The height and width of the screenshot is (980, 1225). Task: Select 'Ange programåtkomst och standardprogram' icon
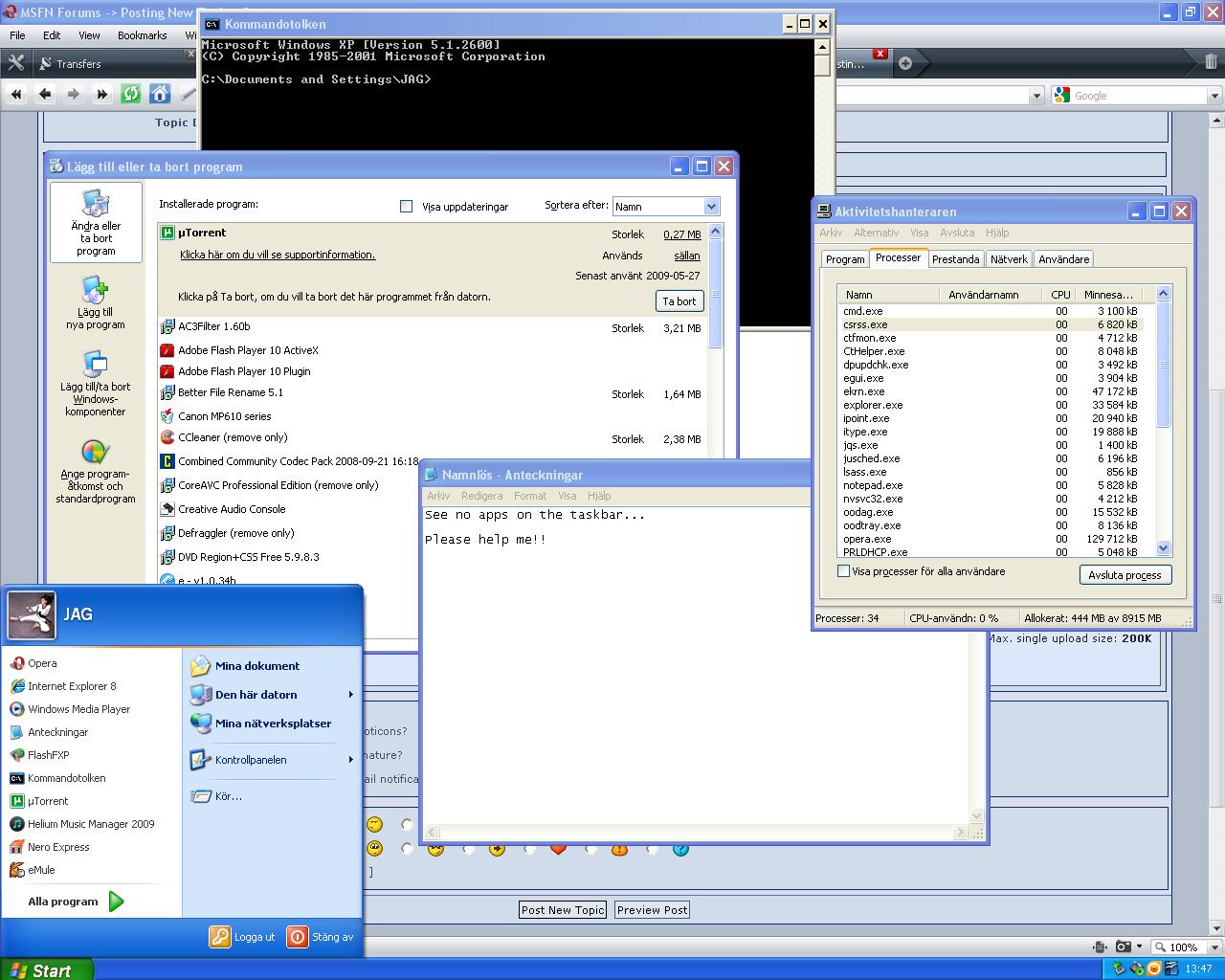pyautogui.click(x=96, y=471)
